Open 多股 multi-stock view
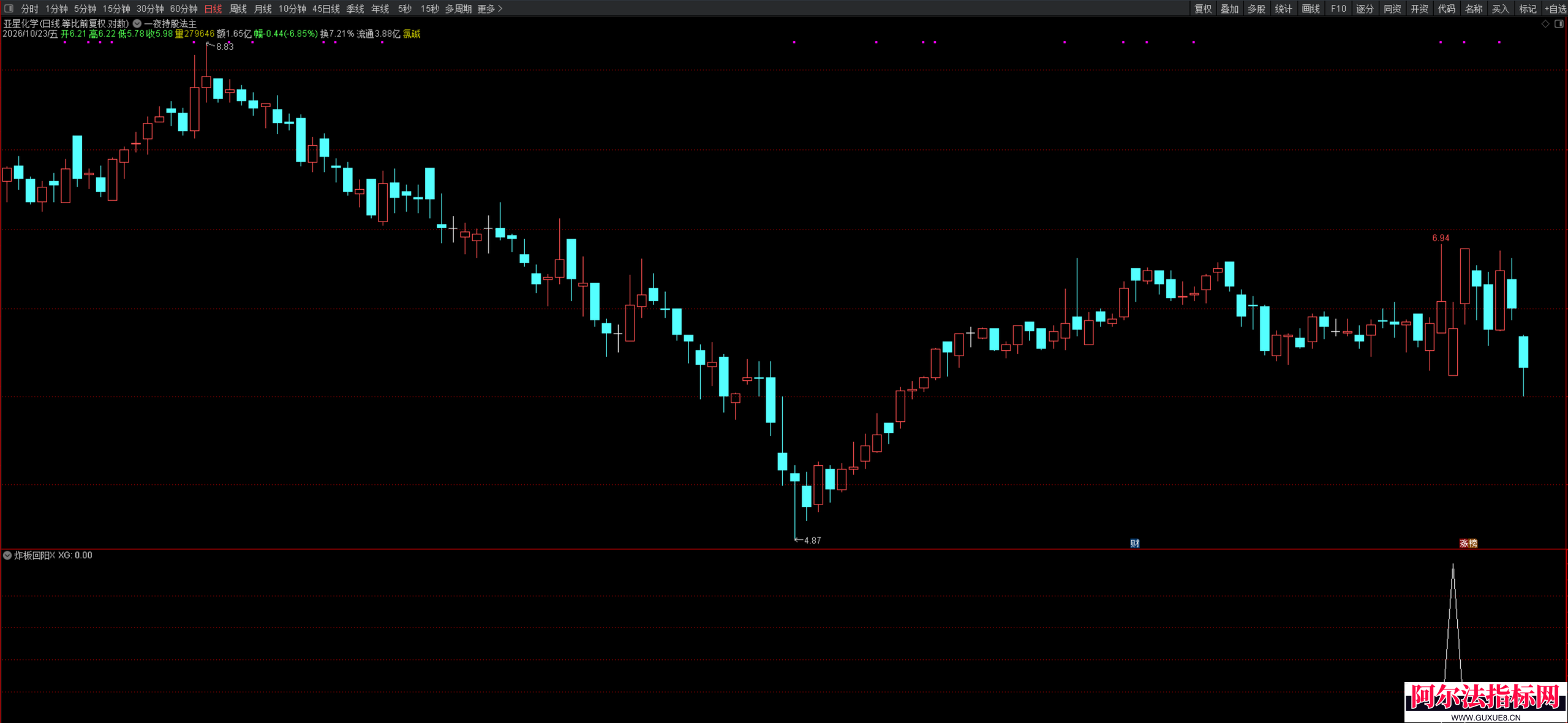Image resolution: width=1568 pixels, height=723 pixels. click(1256, 9)
